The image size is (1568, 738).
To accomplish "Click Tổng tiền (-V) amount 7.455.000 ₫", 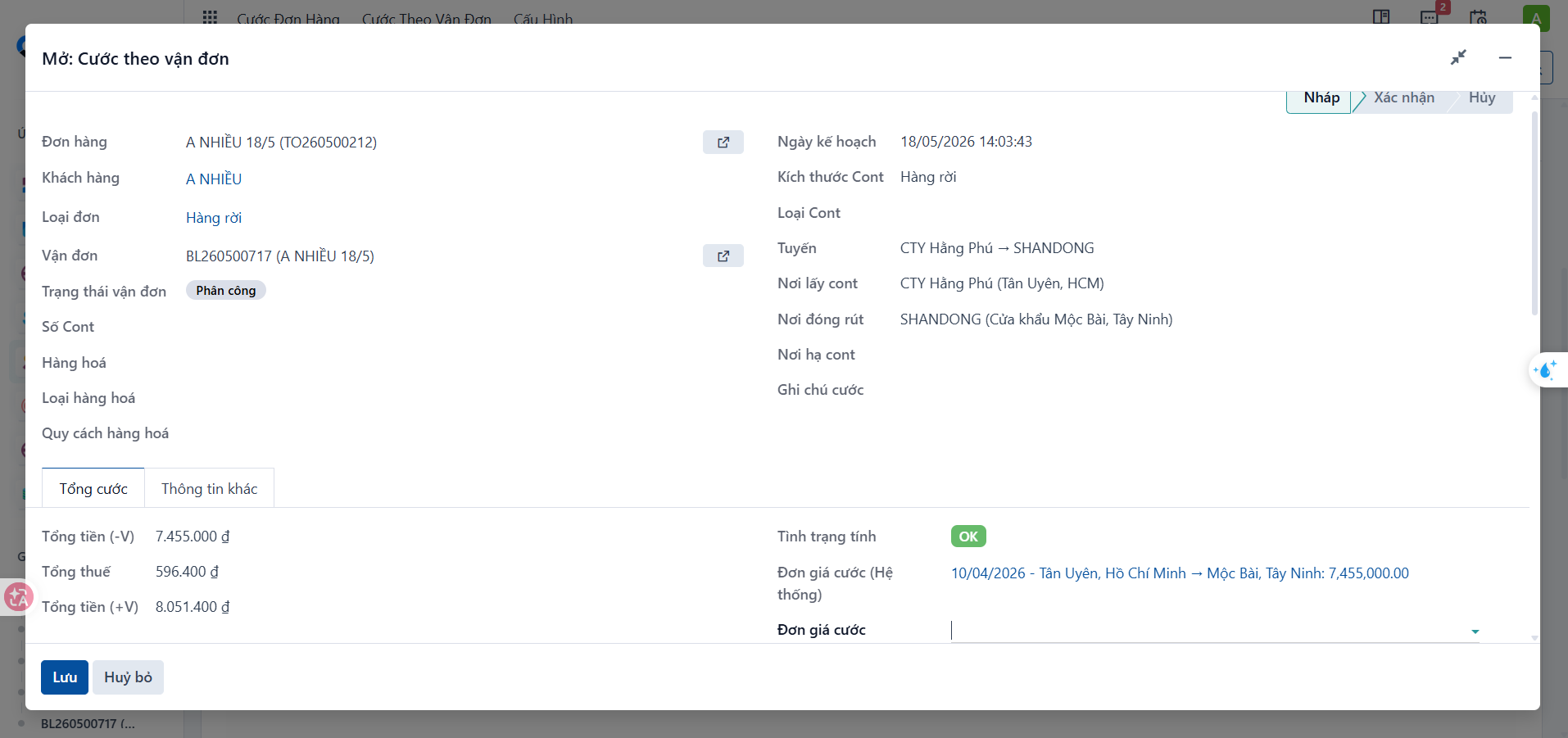I will tap(193, 537).
